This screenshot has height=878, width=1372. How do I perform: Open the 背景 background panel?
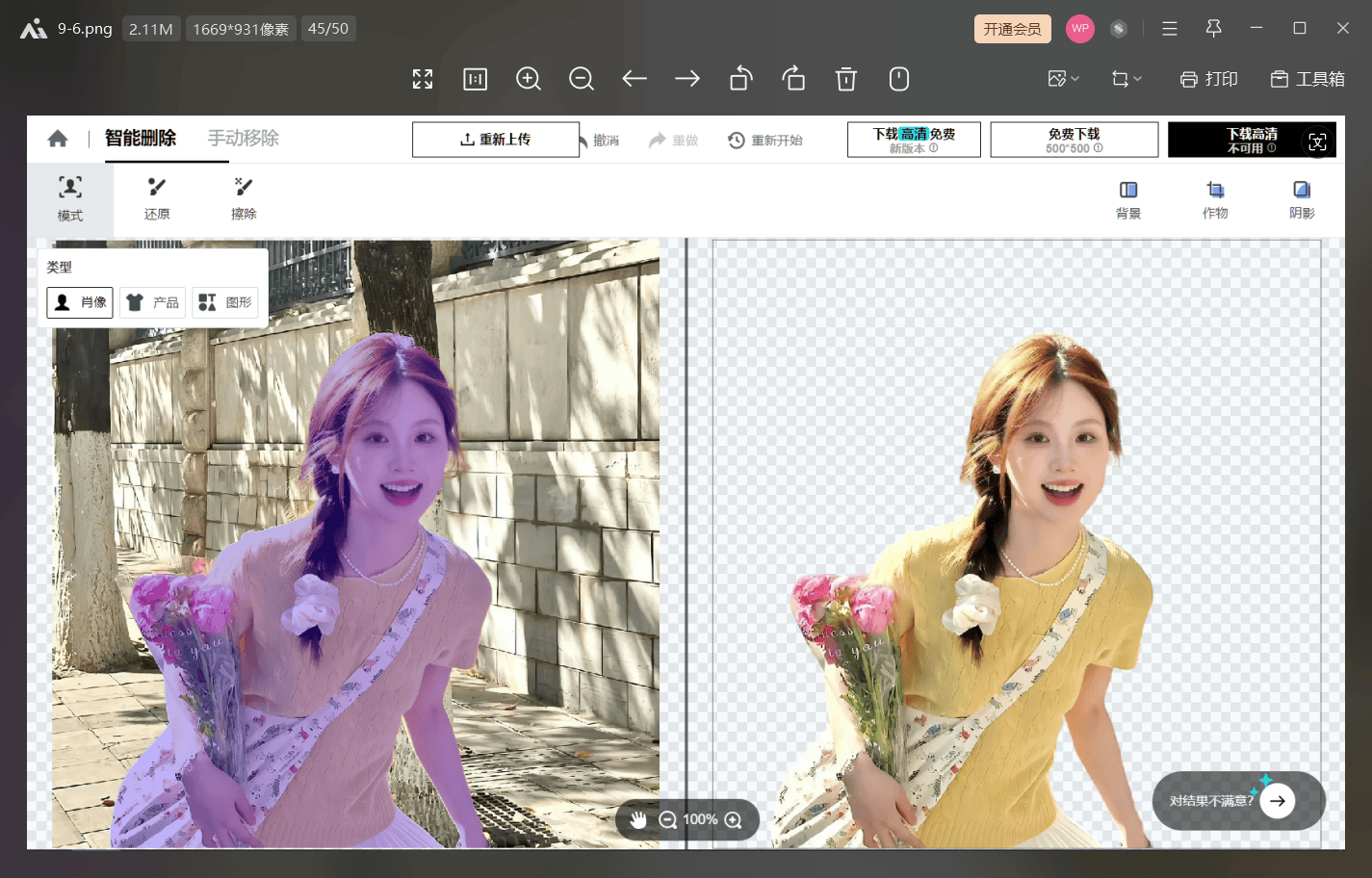tap(1127, 199)
